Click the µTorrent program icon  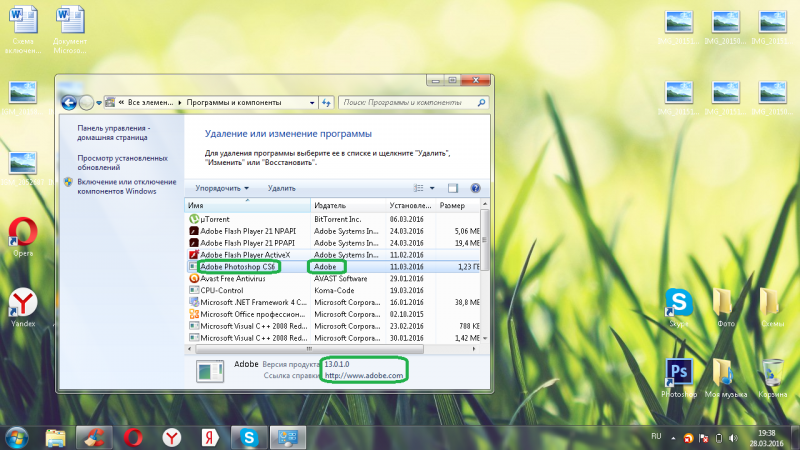pyautogui.click(x=194, y=219)
